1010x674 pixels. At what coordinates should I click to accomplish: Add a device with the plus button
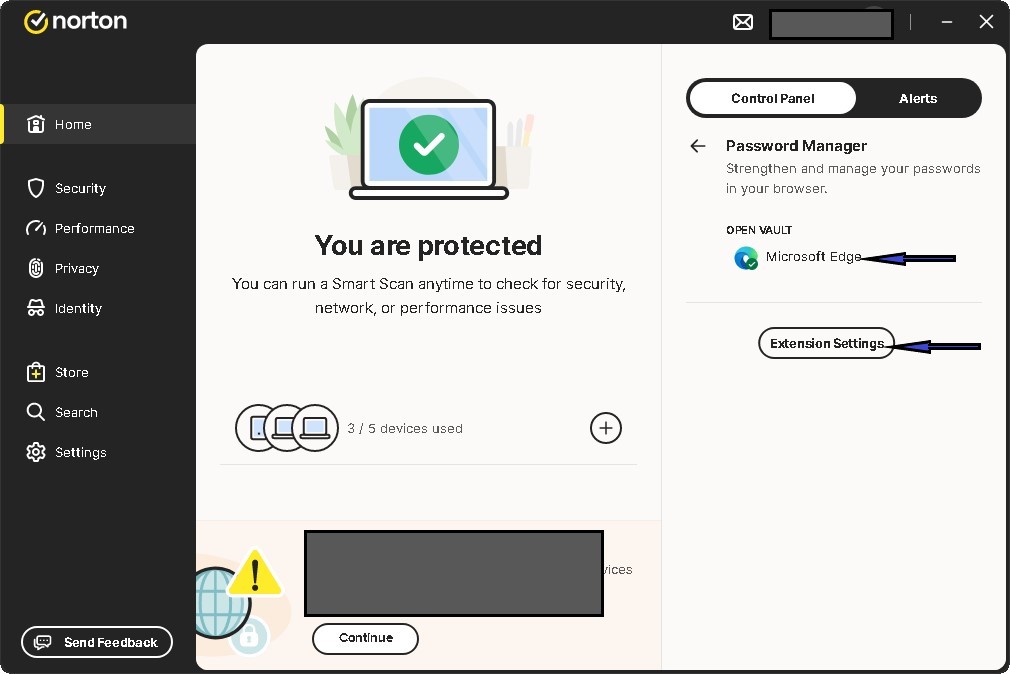coord(606,428)
